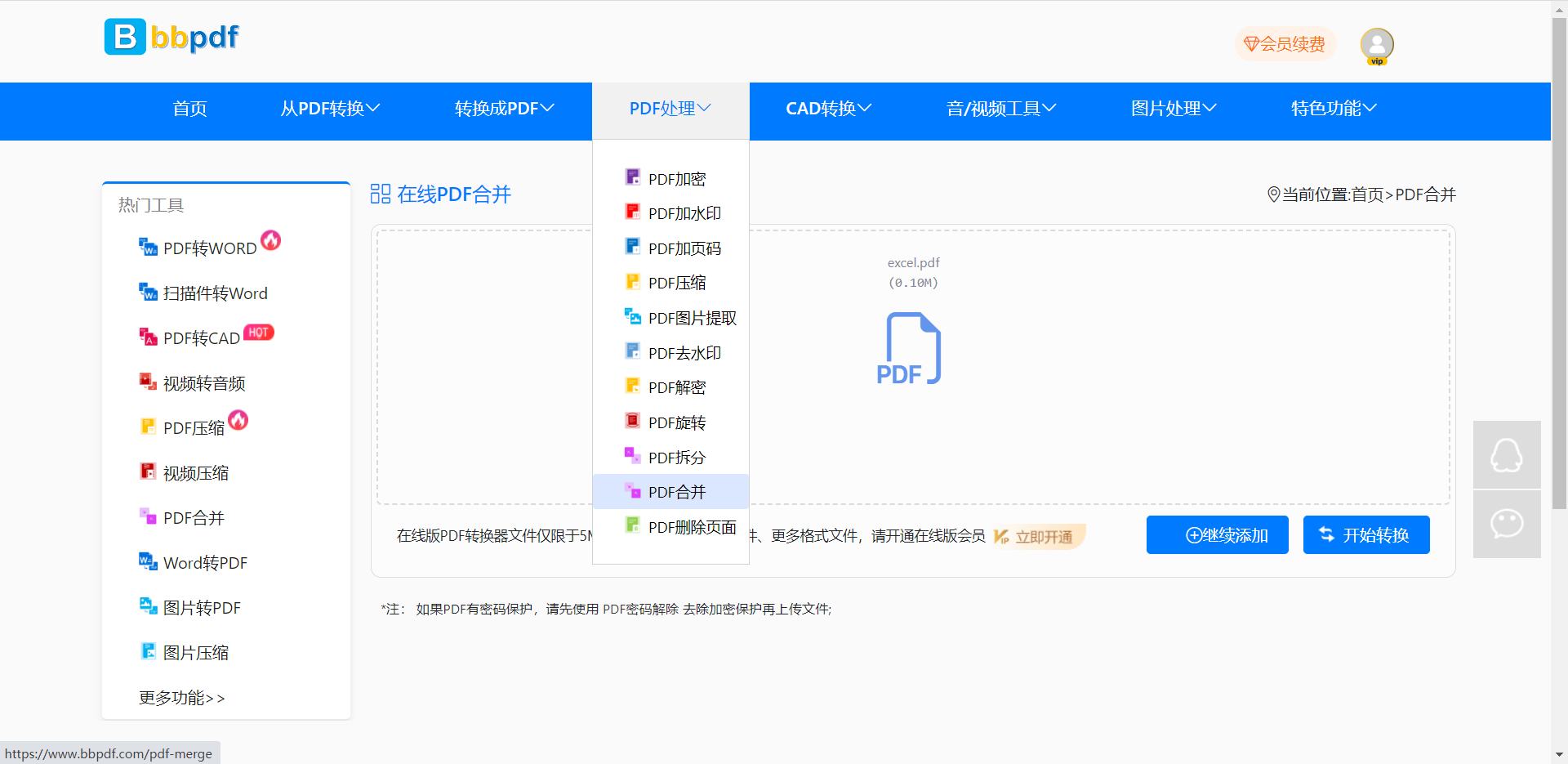Viewport: 1568px width, 764px height.
Task: Click the scrollbar down arrow
Action: [1560, 755]
